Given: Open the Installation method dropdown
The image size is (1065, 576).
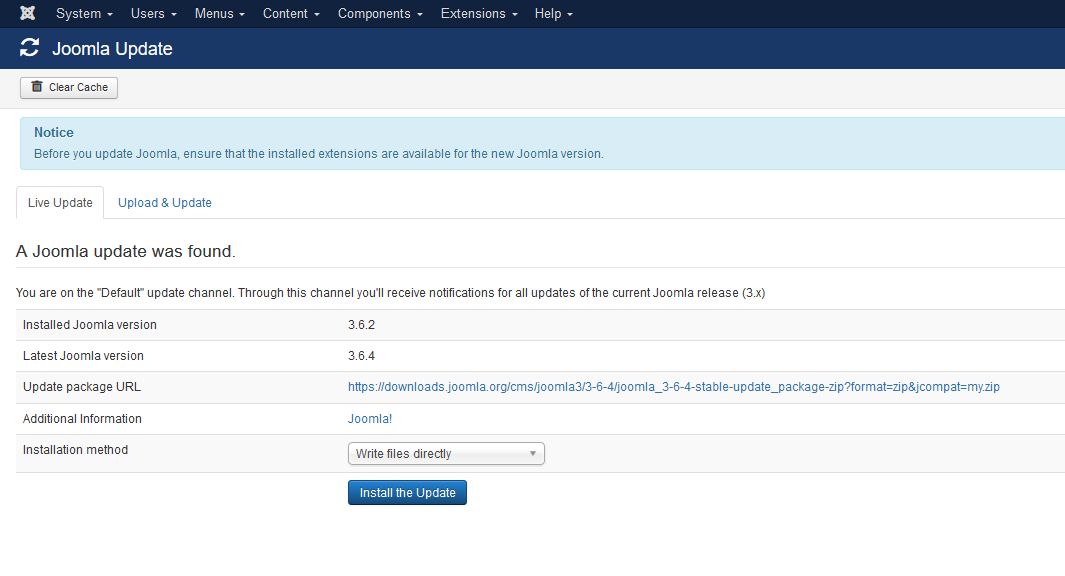Looking at the screenshot, I should [x=445, y=453].
